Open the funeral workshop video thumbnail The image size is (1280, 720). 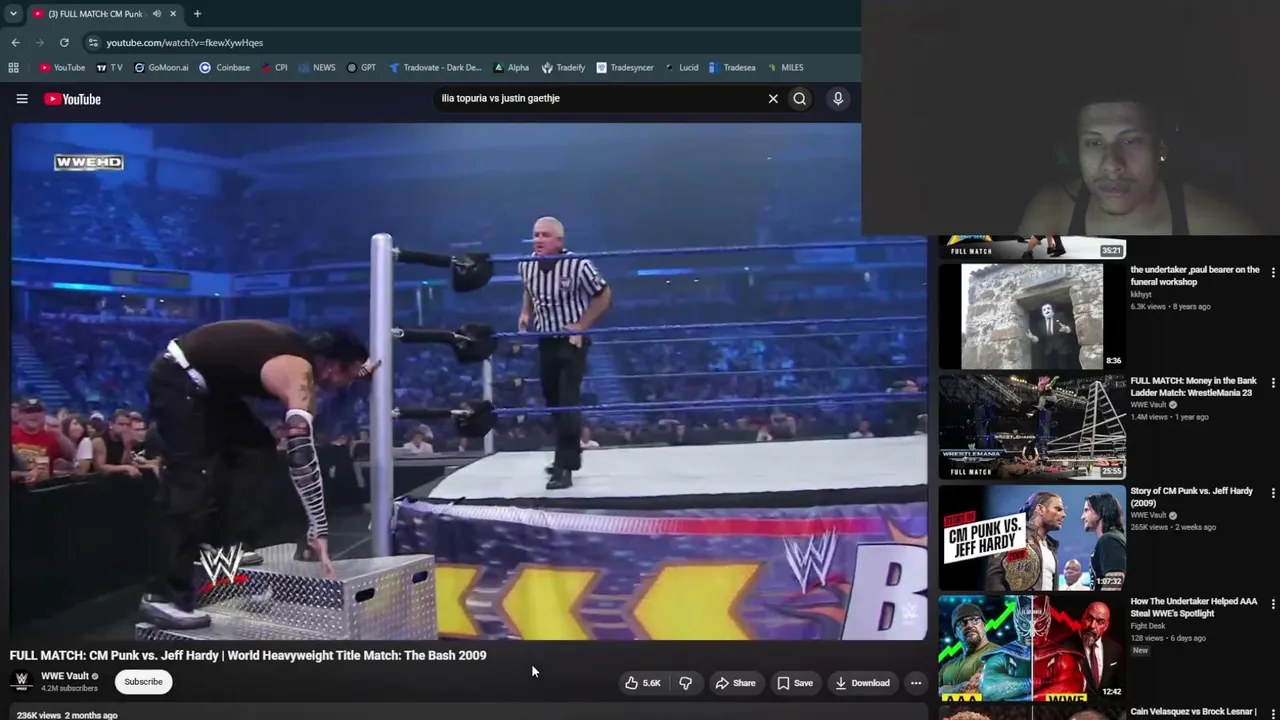tap(1032, 316)
